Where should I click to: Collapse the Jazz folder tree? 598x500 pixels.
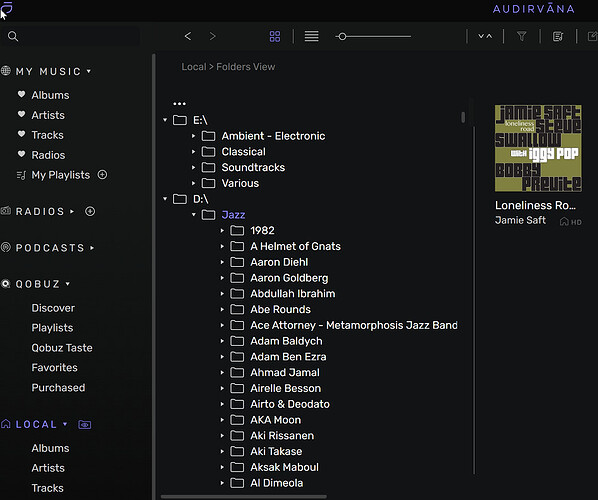(x=194, y=215)
